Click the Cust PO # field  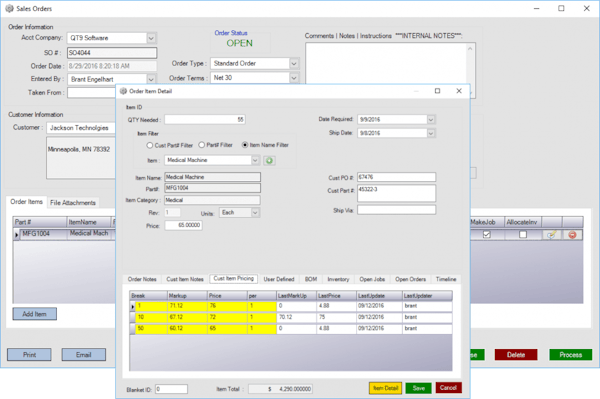point(396,177)
